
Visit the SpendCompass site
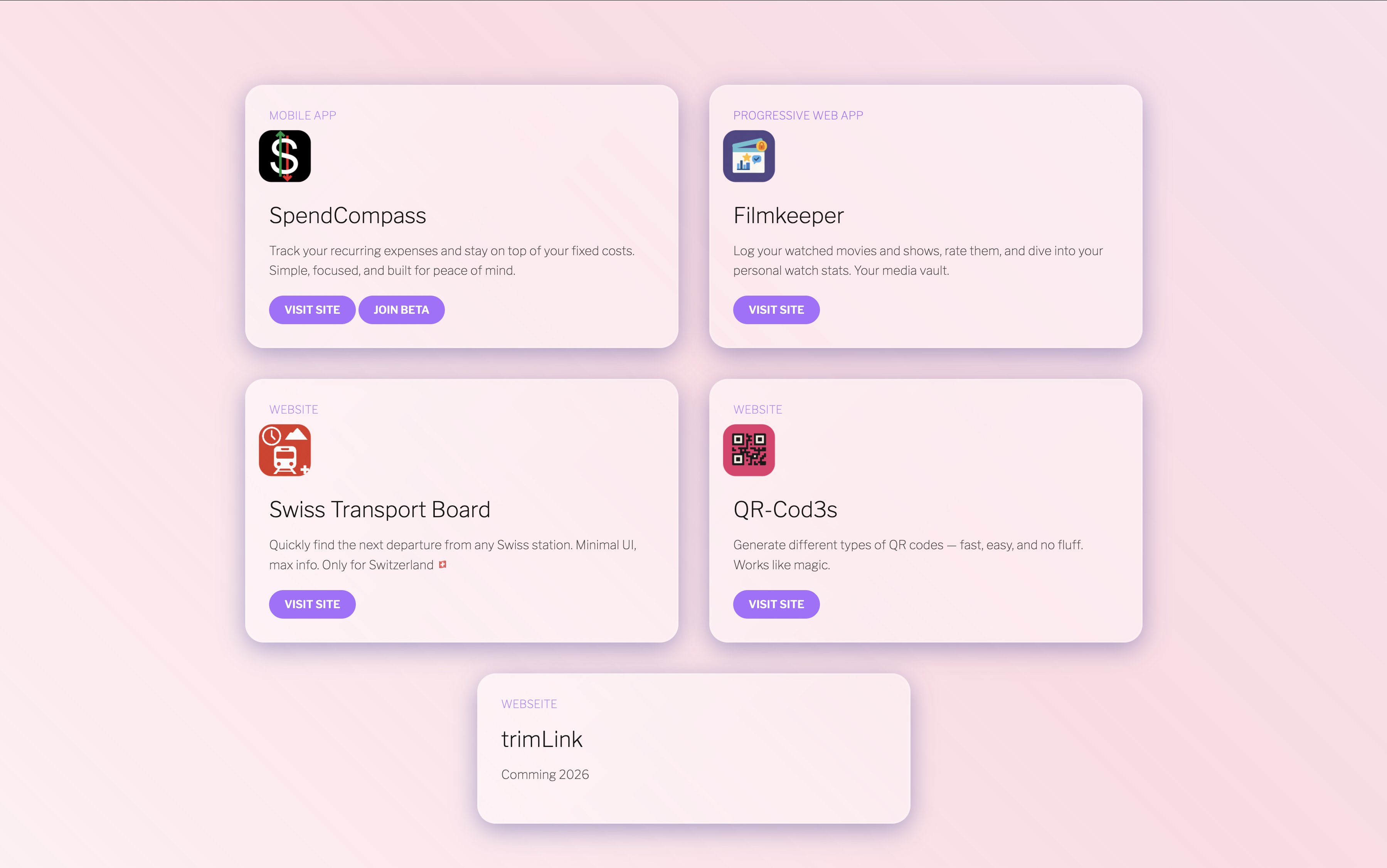click(x=312, y=310)
